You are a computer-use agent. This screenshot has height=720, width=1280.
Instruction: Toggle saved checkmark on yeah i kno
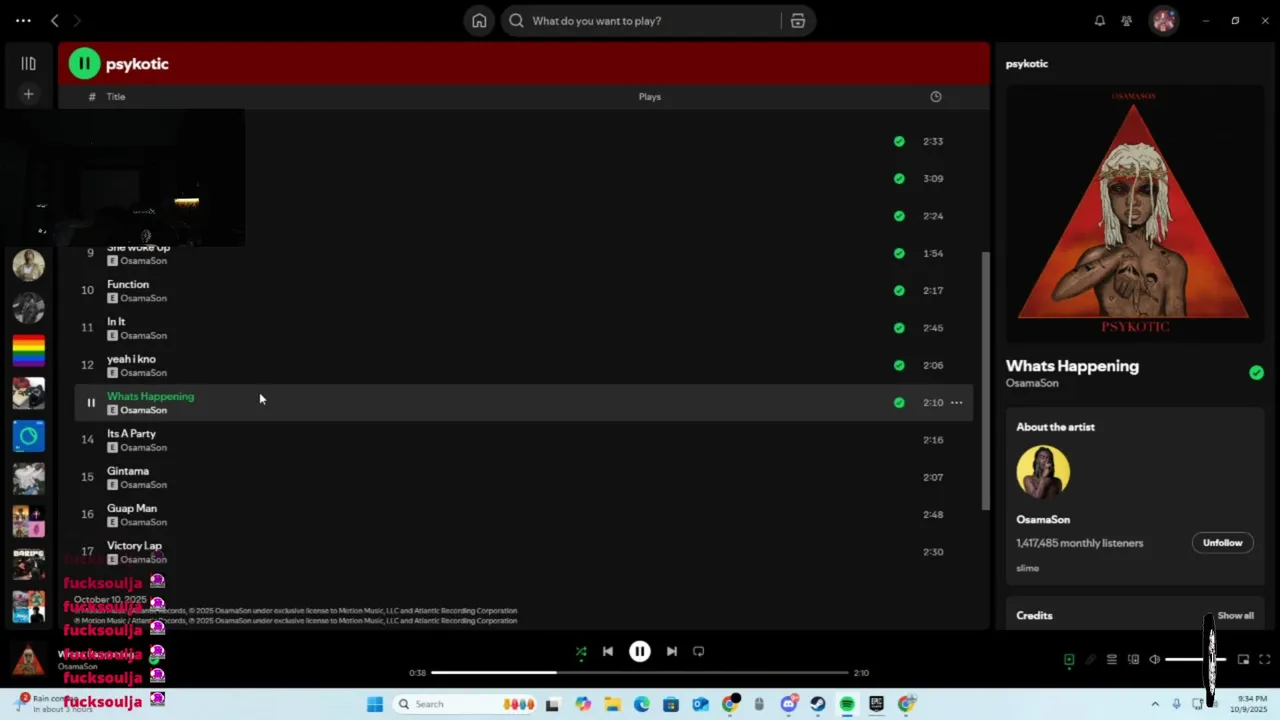[899, 365]
